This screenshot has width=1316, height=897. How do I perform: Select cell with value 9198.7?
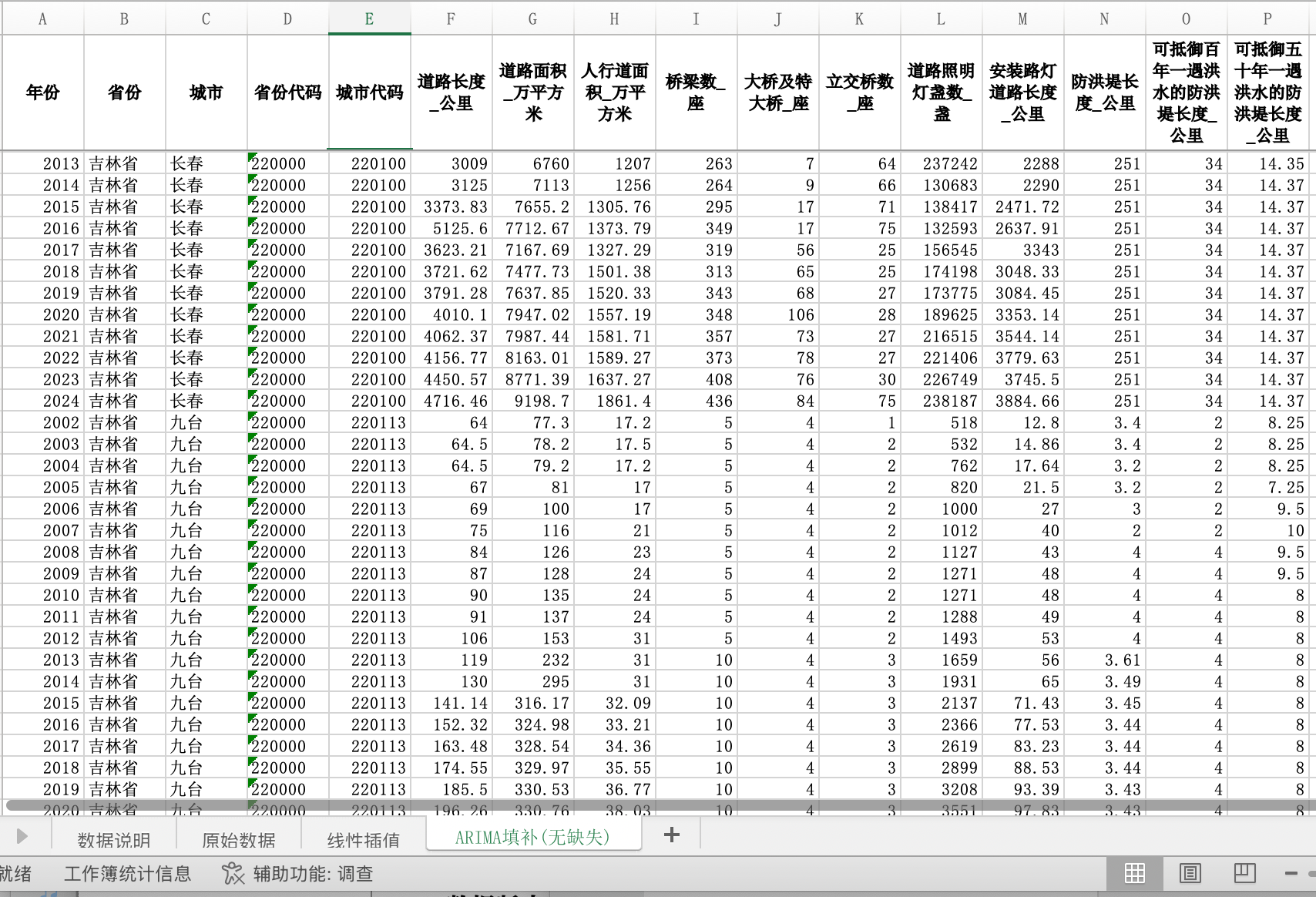pos(533,401)
